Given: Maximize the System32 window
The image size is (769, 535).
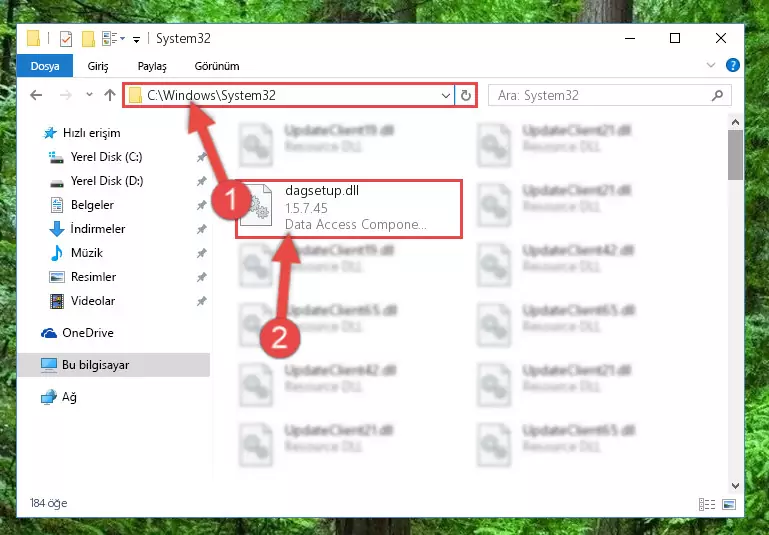Looking at the screenshot, I should (x=675, y=38).
